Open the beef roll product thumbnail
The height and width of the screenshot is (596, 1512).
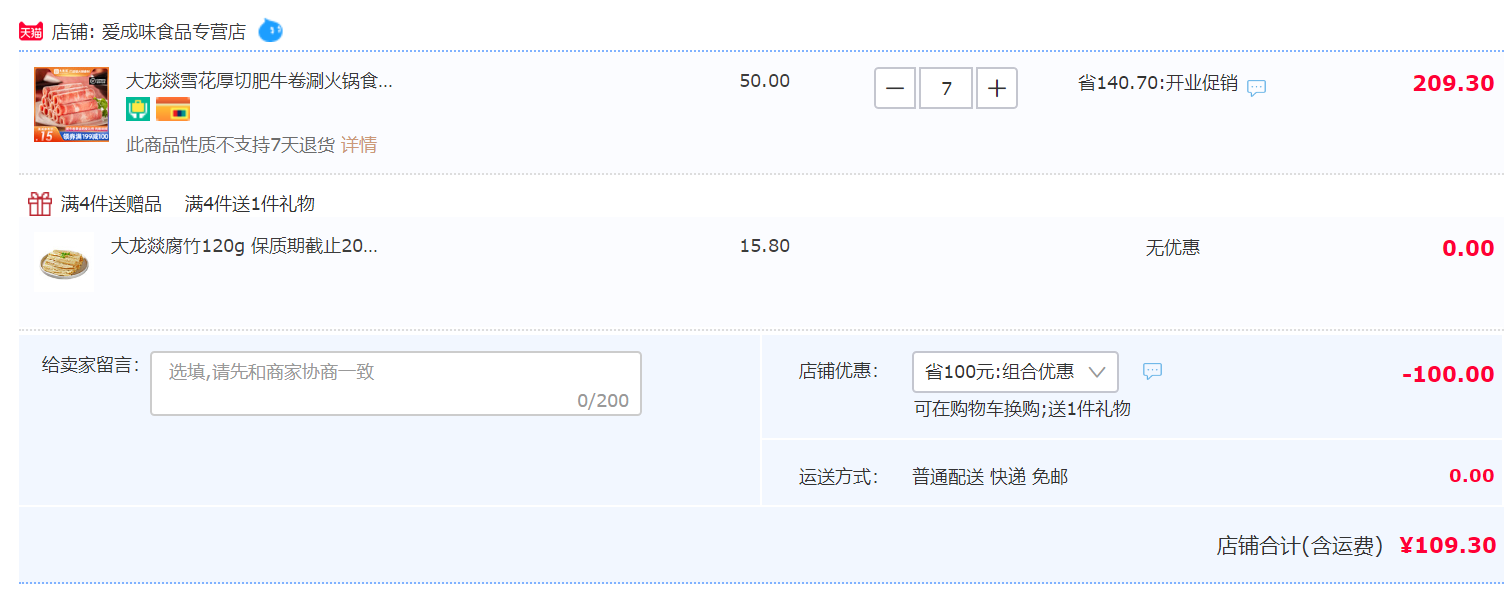pos(71,105)
